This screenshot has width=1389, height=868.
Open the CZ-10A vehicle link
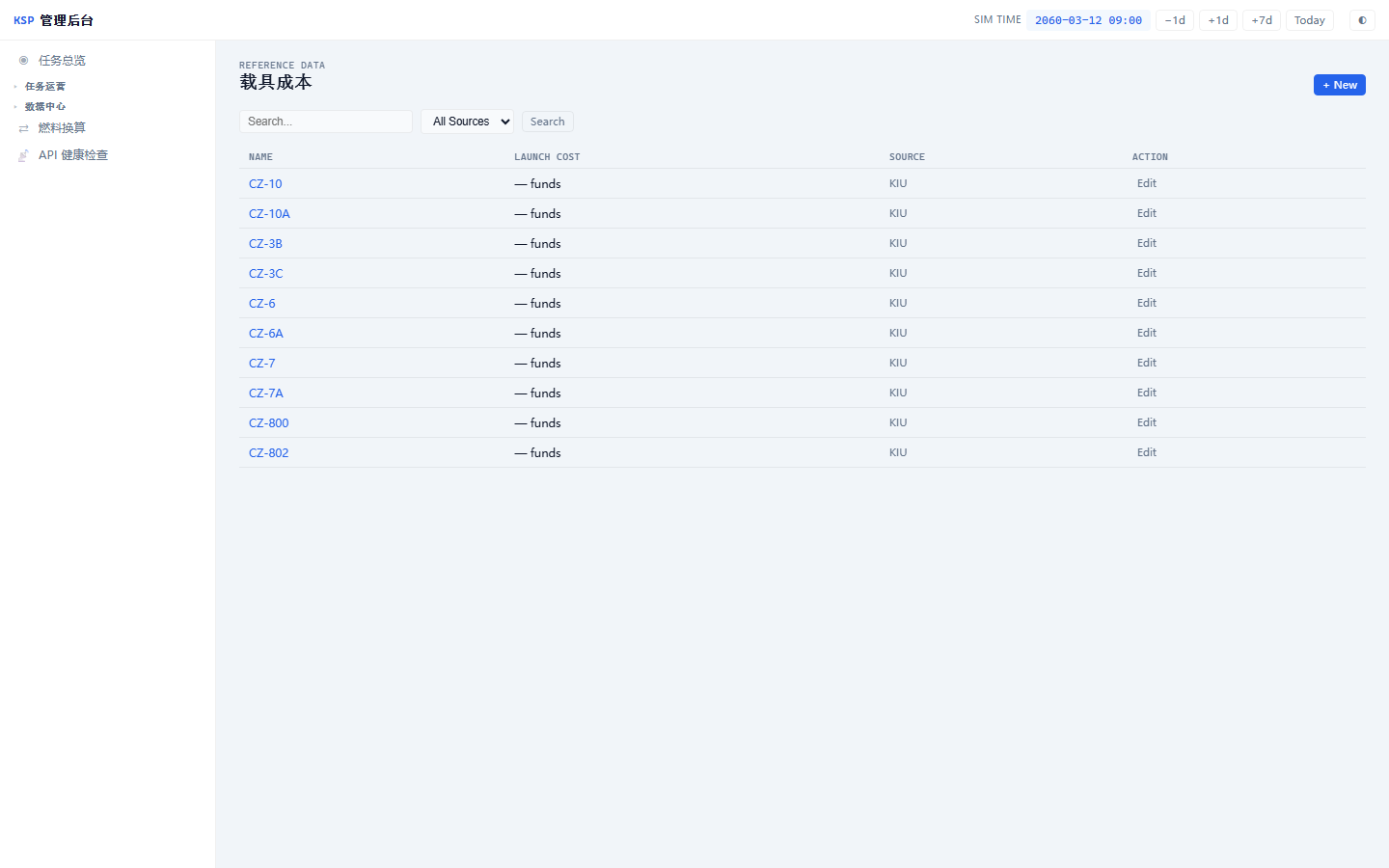coord(269,214)
